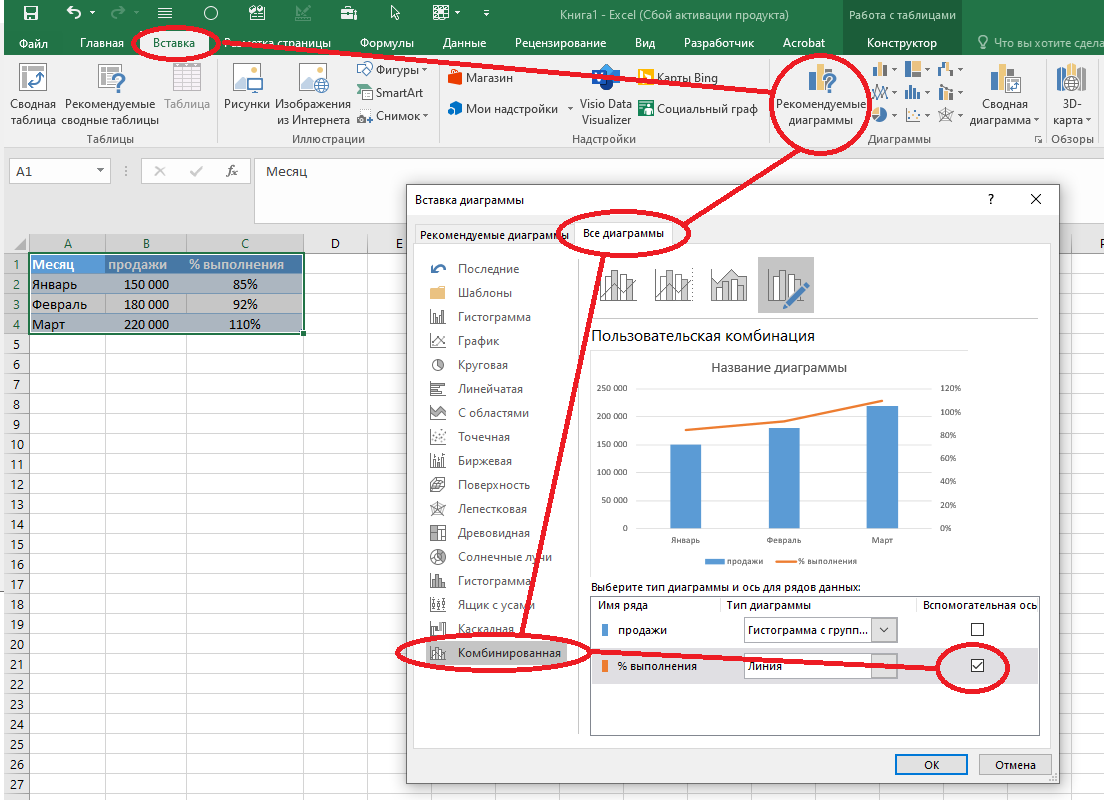Switch to the Формулы ribbon tab
Image resolution: width=1104 pixels, height=800 pixels.
[x=387, y=43]
